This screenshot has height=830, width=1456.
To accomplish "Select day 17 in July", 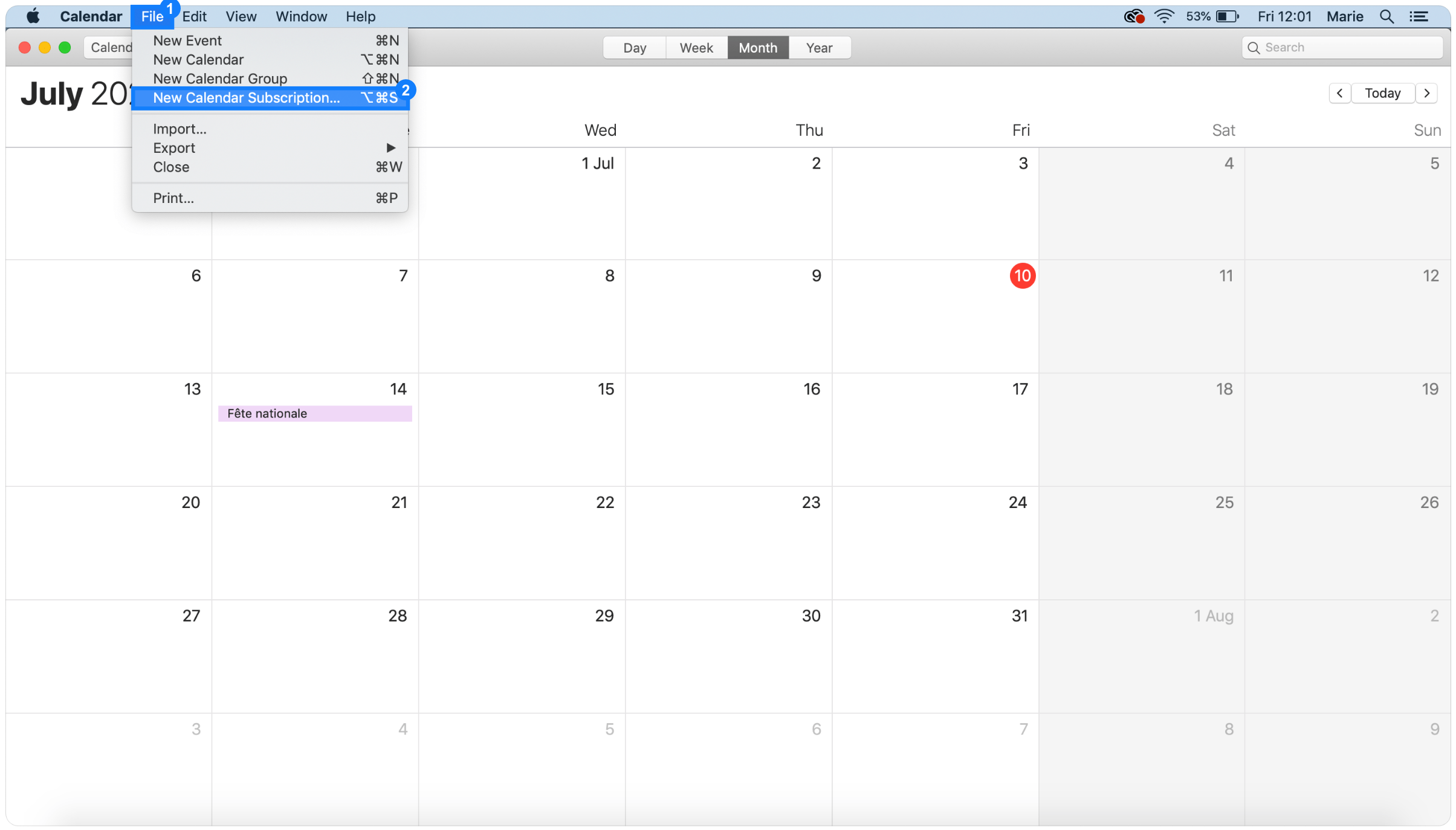I will pyautogui.click(x=936, y=429).
